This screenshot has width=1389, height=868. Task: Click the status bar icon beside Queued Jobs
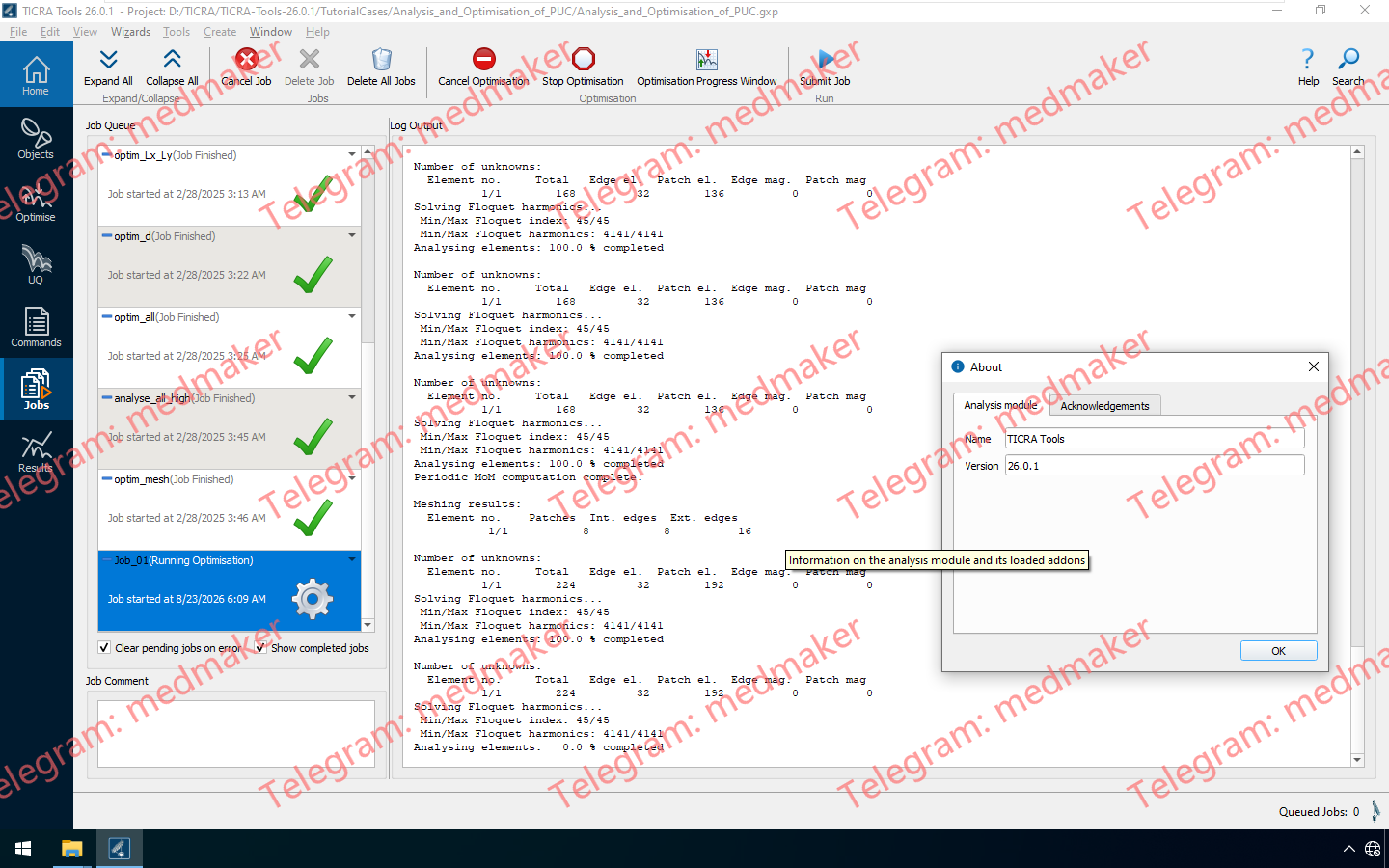pyautogui.click(x=1375, y=811)
